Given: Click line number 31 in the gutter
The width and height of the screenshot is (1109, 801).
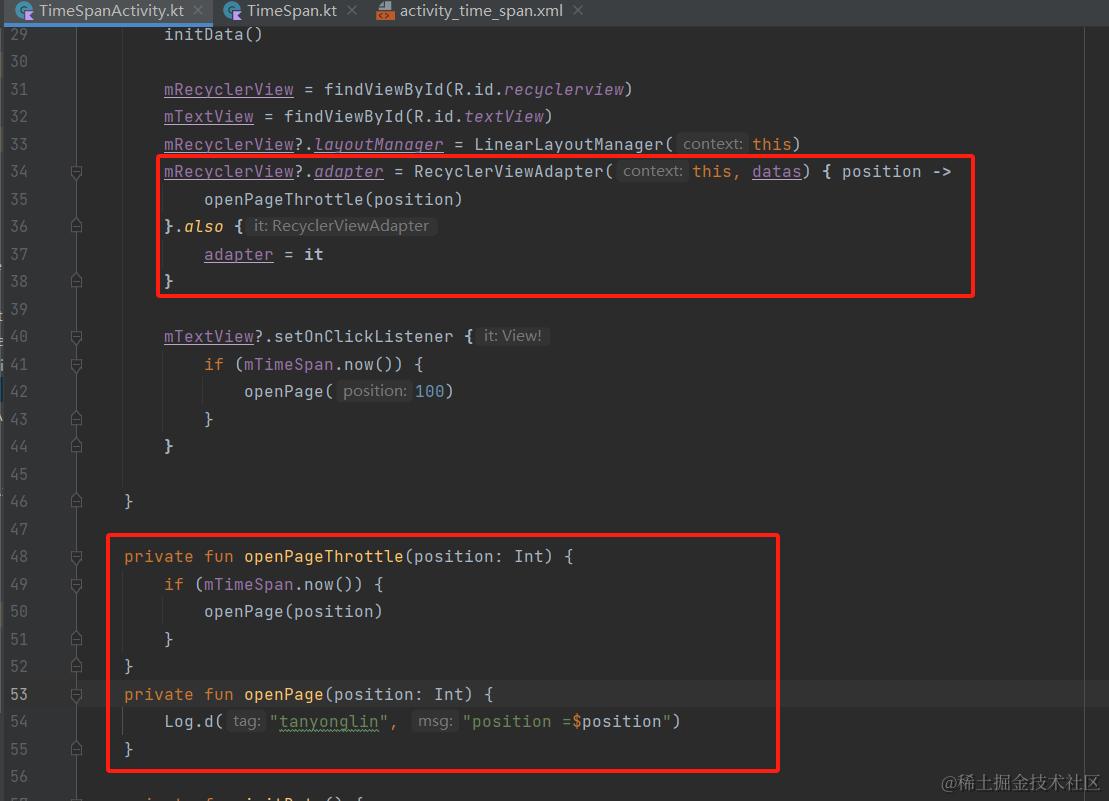Looking at the screenshot, I should coord(19,89).
